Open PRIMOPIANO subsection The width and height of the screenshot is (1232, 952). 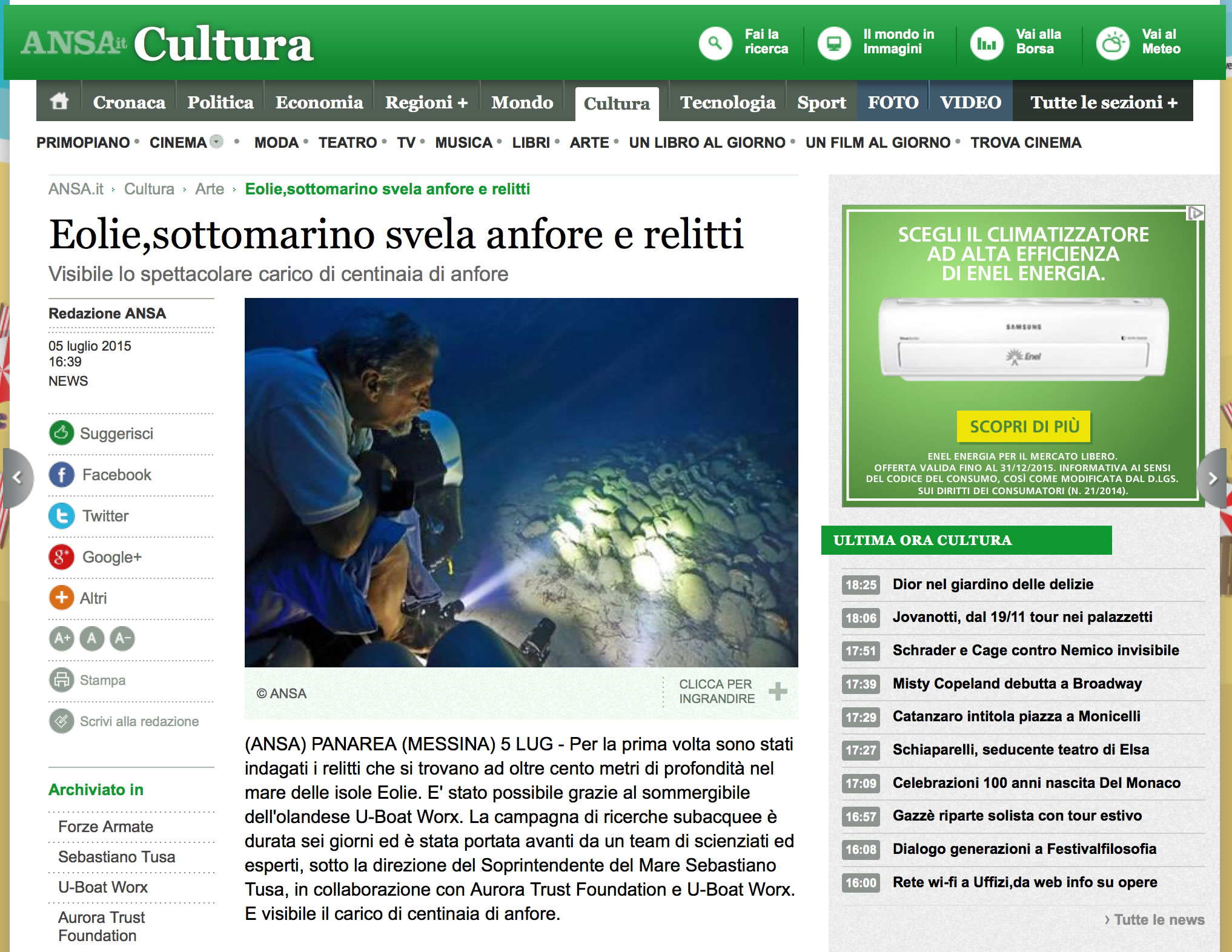[83, 142]
